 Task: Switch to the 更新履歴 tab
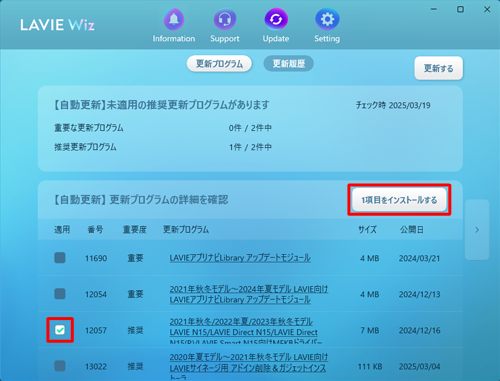point(289,64)
